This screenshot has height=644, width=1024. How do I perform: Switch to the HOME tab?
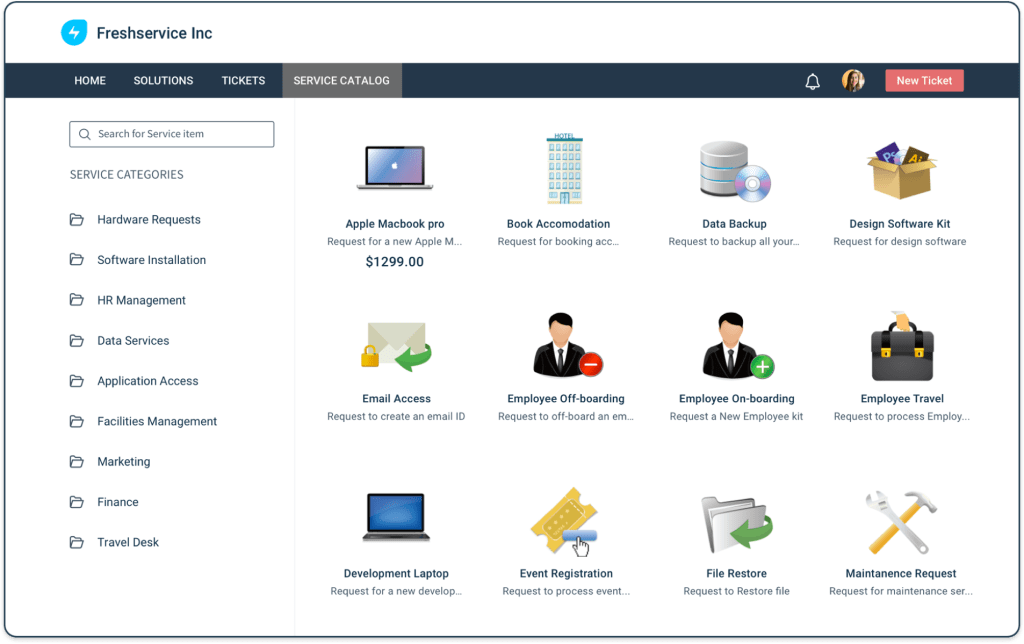[x=90, y=80]
